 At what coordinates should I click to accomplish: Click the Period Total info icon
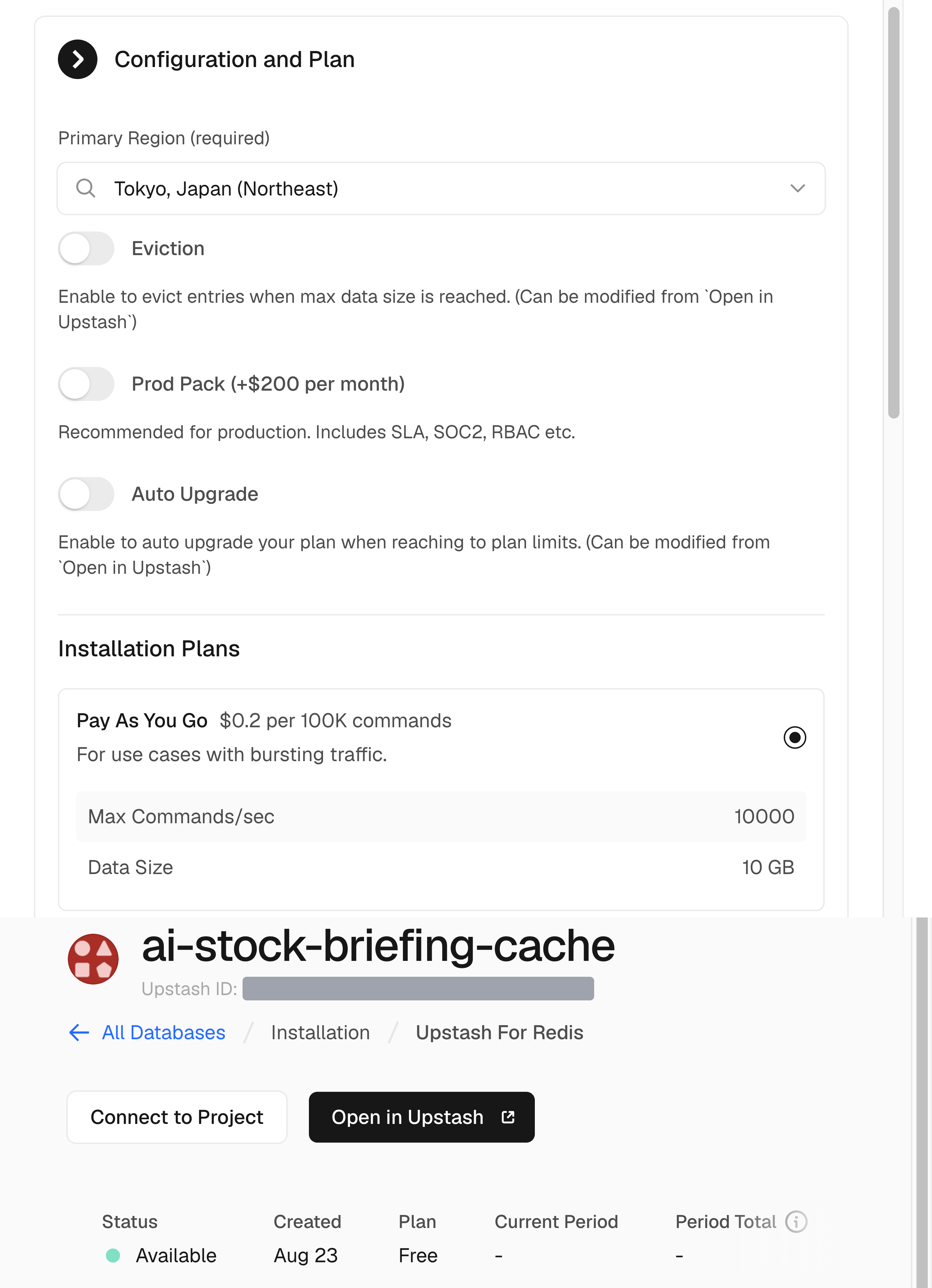coord(796,1222)
